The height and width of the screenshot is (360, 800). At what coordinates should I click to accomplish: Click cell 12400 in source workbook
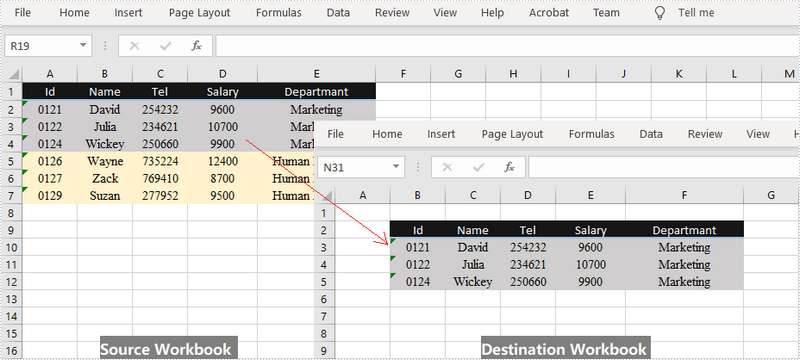(222, 161)
